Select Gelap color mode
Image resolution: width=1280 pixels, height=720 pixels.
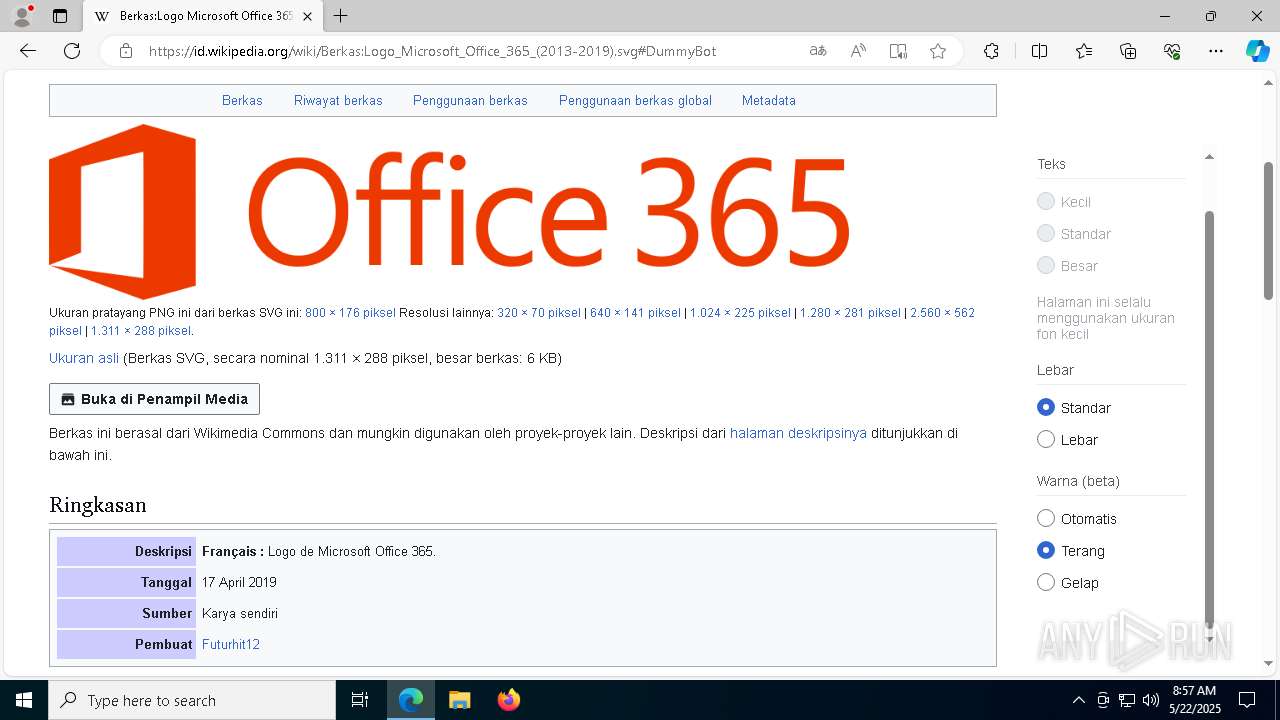click(x=1046, y=583)
